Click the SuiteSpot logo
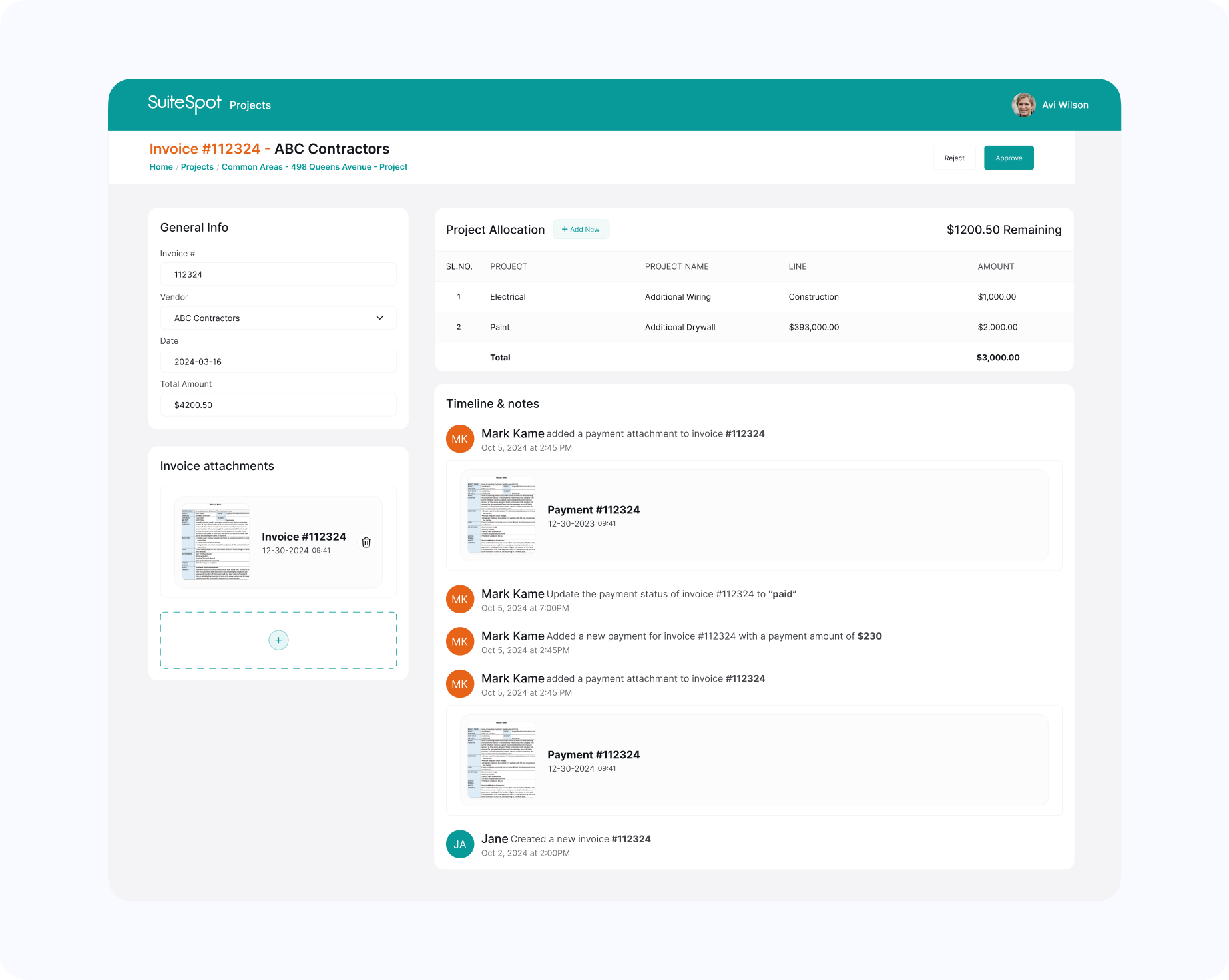This screenshot has height=980, width=1229. (183, 104)
